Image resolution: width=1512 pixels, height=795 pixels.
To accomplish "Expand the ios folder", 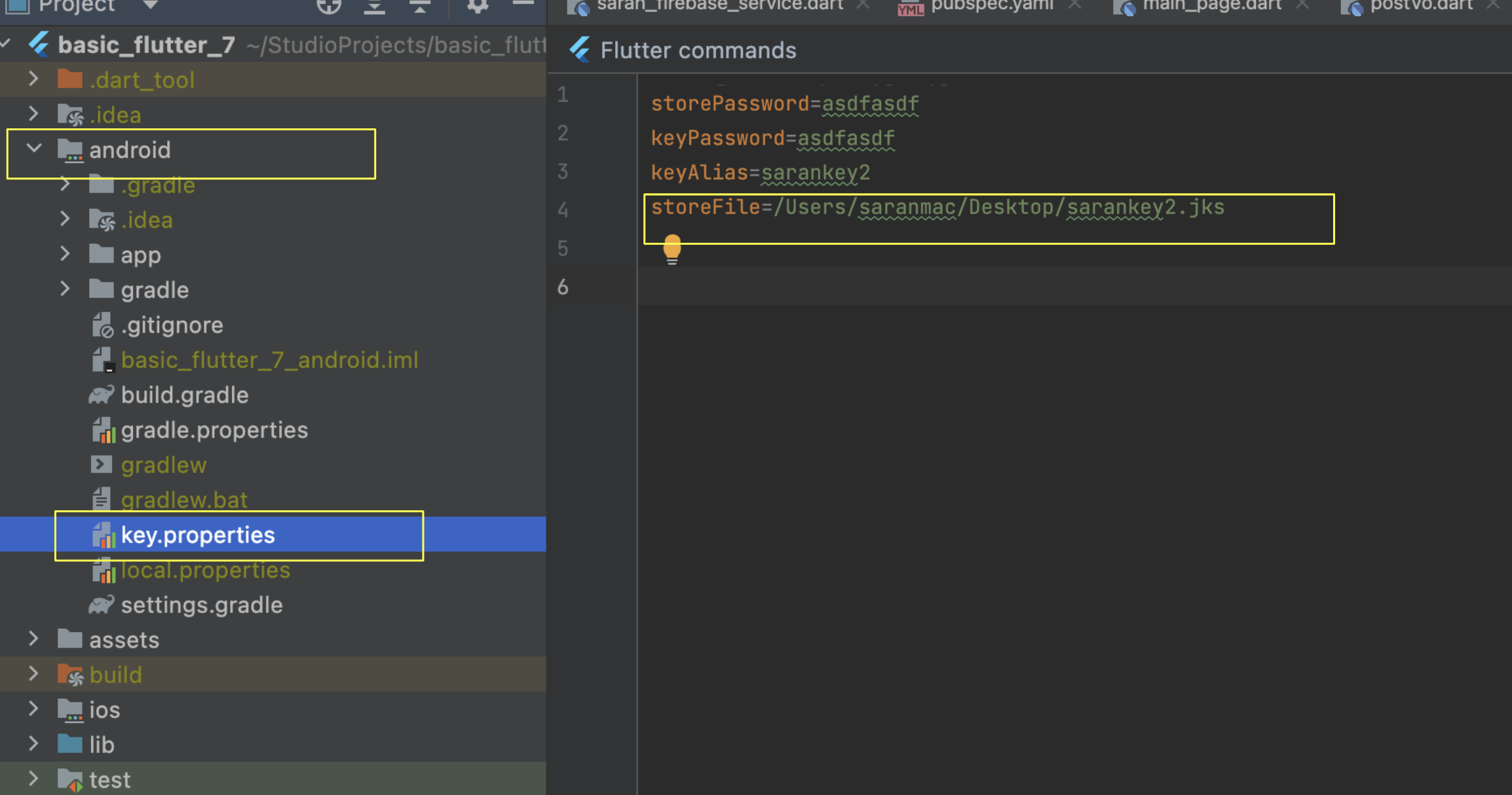I will tap(33, 709).
